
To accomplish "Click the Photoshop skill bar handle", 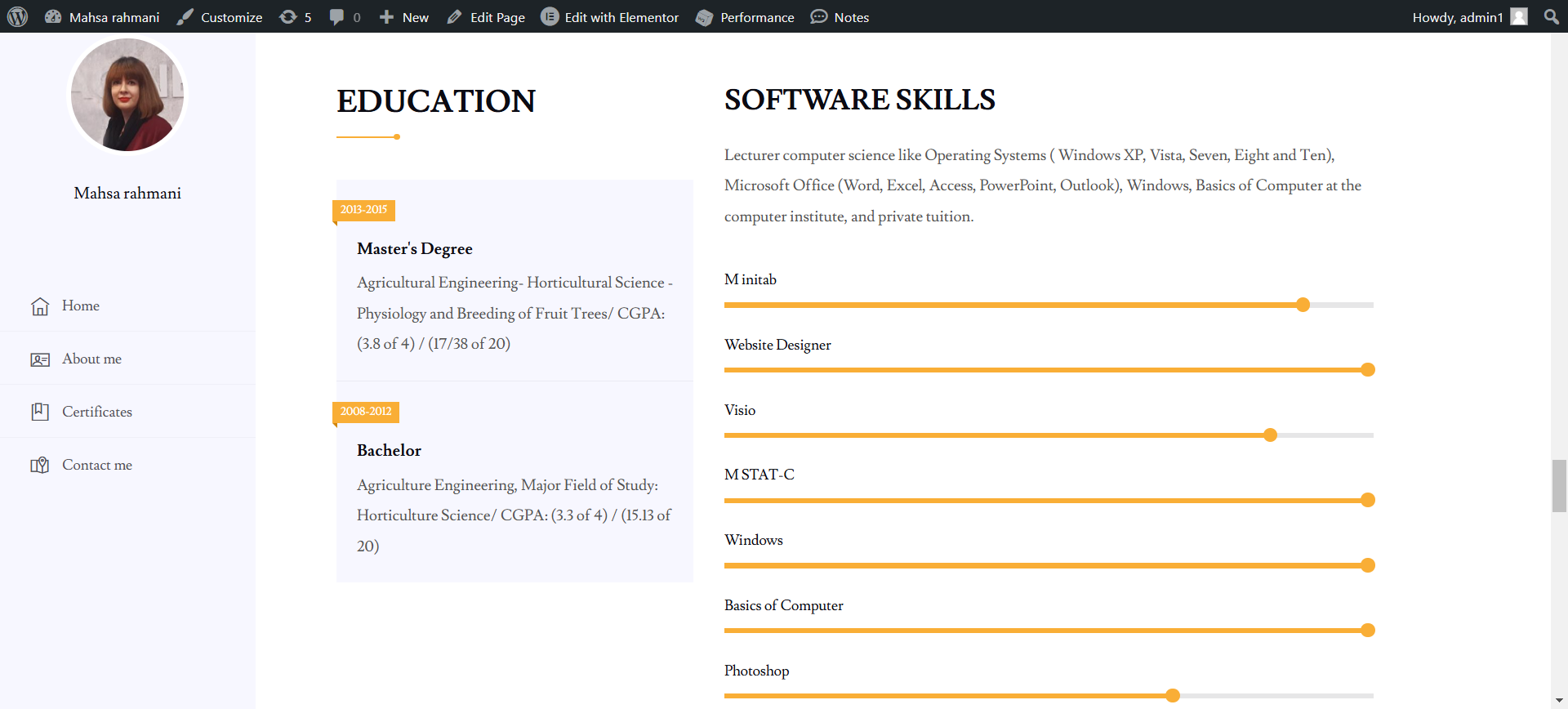I will (x=1173, y=696).
